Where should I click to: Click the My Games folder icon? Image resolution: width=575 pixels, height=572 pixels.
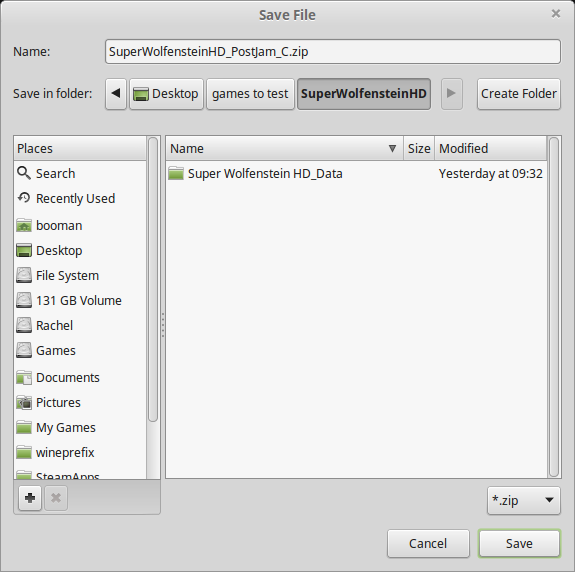[24, 427]
